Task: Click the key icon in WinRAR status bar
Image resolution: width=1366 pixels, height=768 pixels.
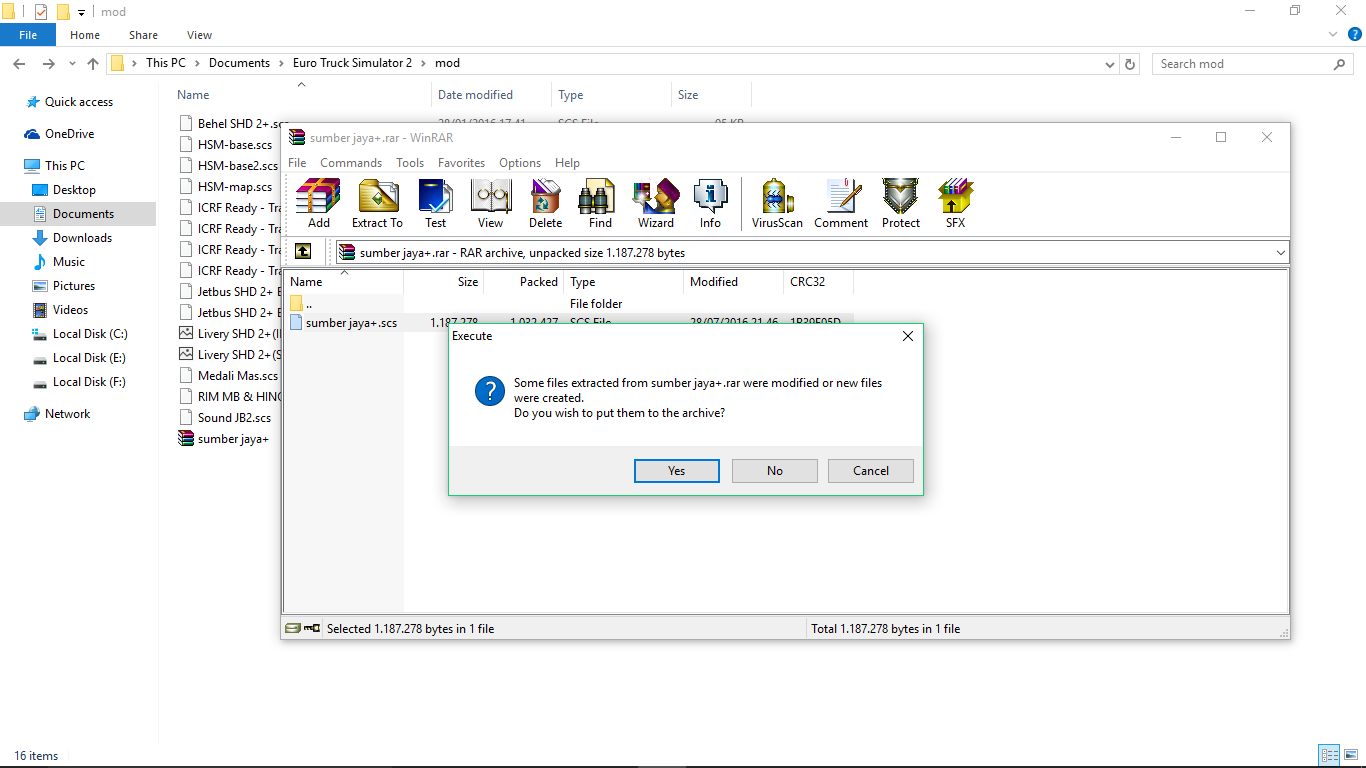Action: (x=312, y=629)
